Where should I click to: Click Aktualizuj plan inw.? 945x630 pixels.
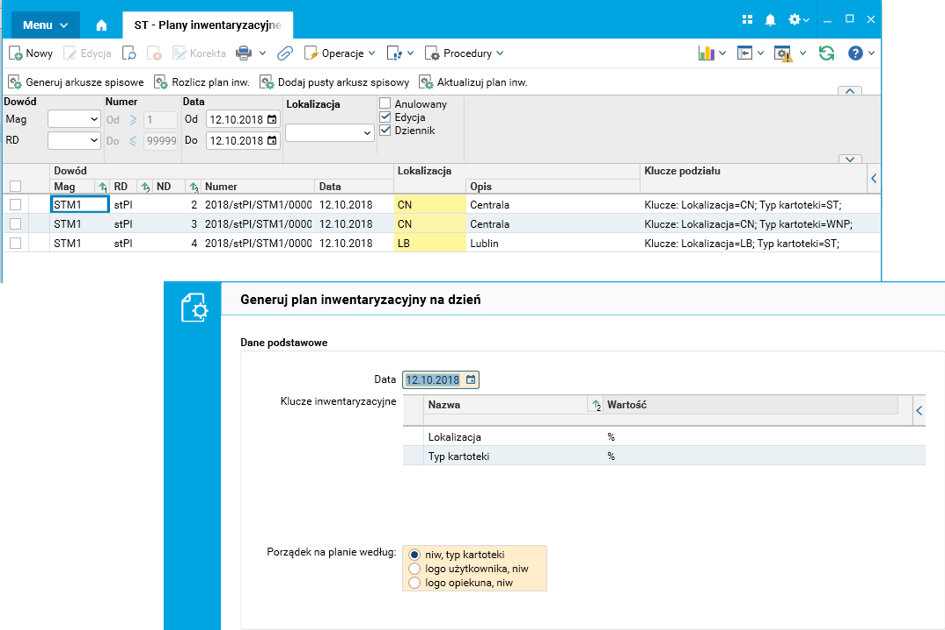[474, 82]
